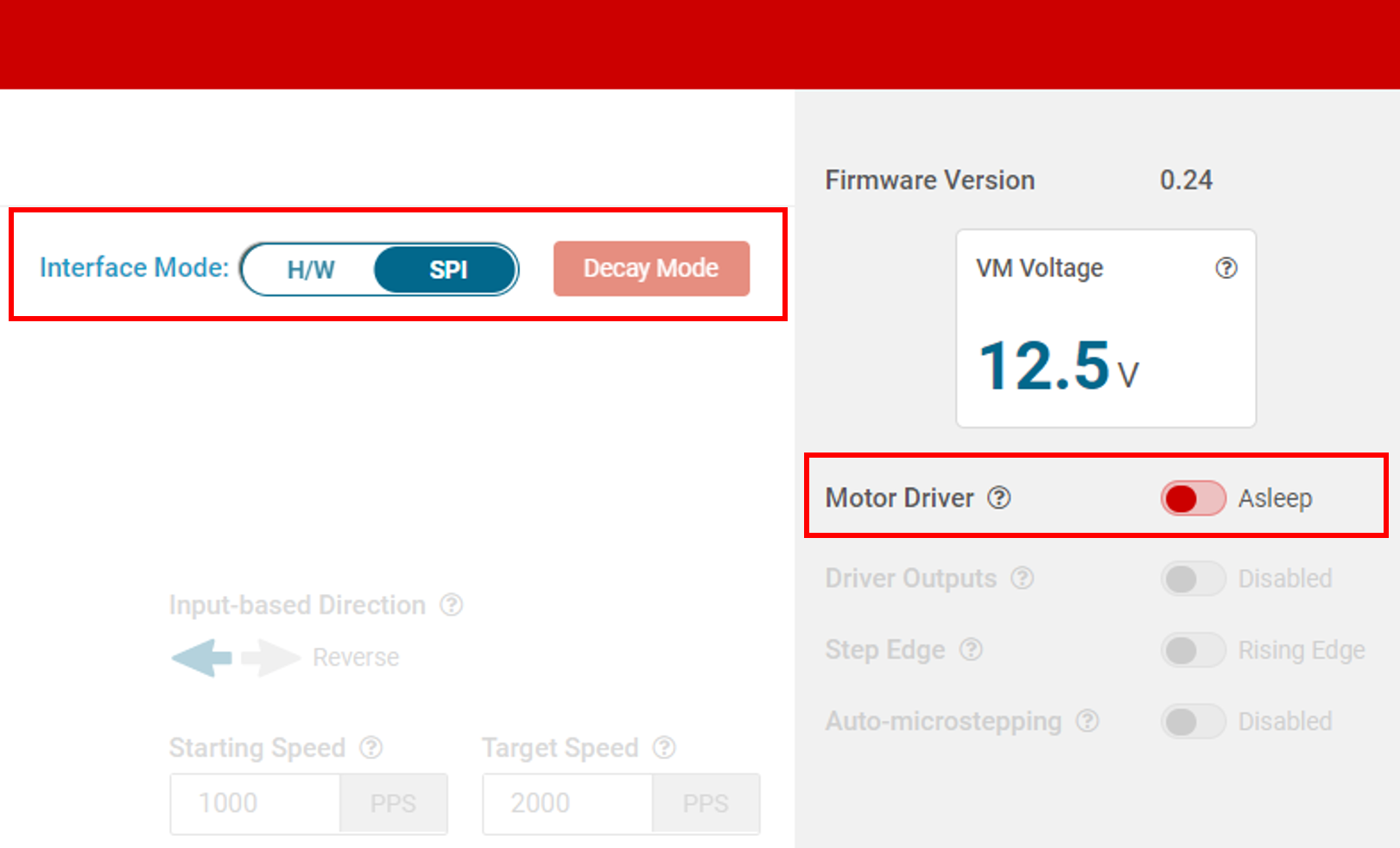The height and width of the screenshot is (848, 1400).
Task: Click the VM Voltage help icon
Action: (x=1226, y=269)
